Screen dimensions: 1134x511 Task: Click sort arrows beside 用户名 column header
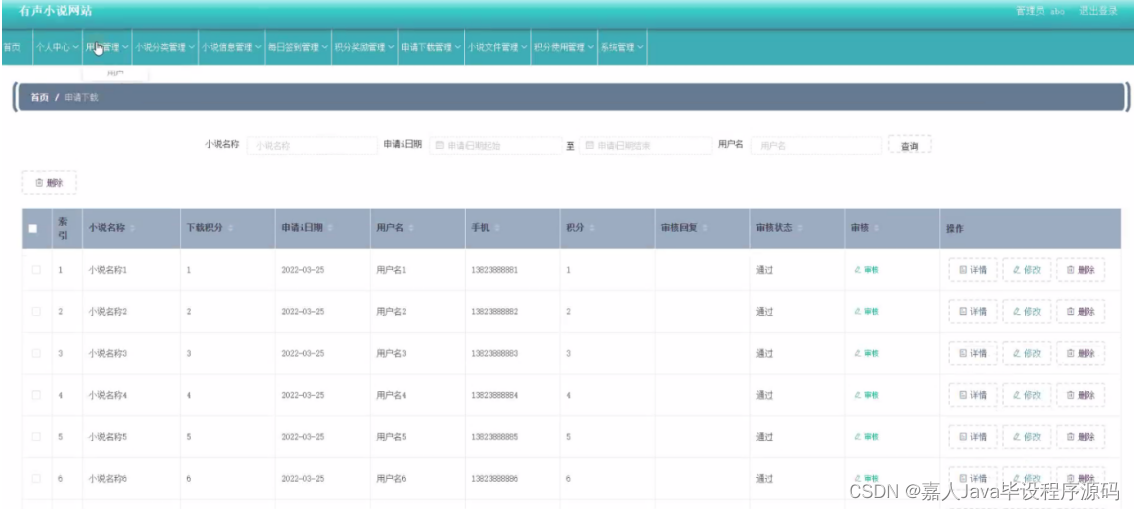coord(411,228)
